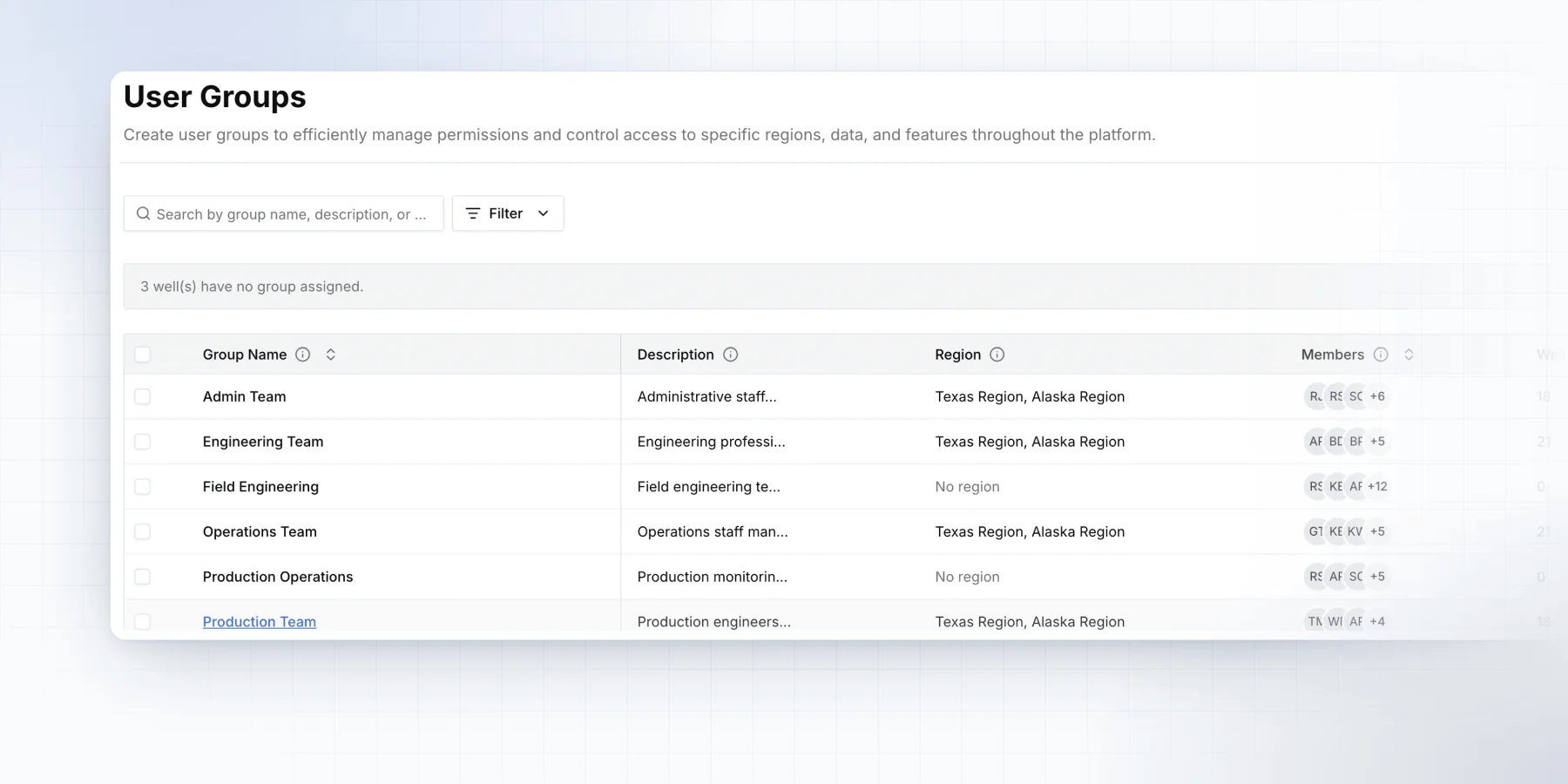Click 'Production engineers...' description cell
Viewport: 1568px width, 784px height.
point(714,622)
